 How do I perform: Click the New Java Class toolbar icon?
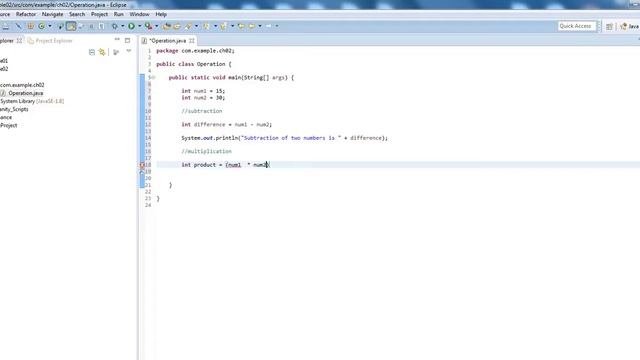pos(41,26)
